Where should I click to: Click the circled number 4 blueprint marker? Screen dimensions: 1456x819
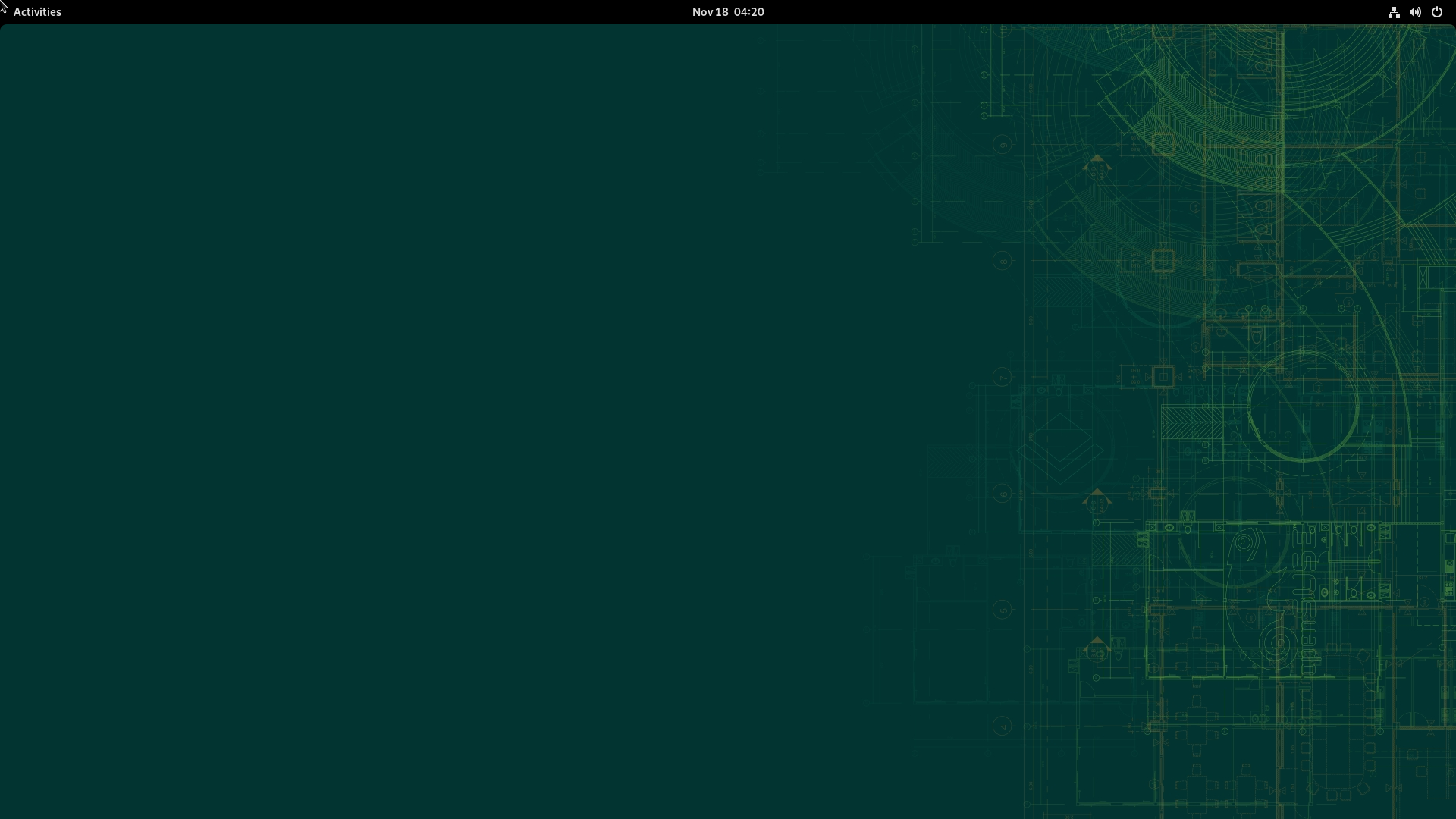1003,726
